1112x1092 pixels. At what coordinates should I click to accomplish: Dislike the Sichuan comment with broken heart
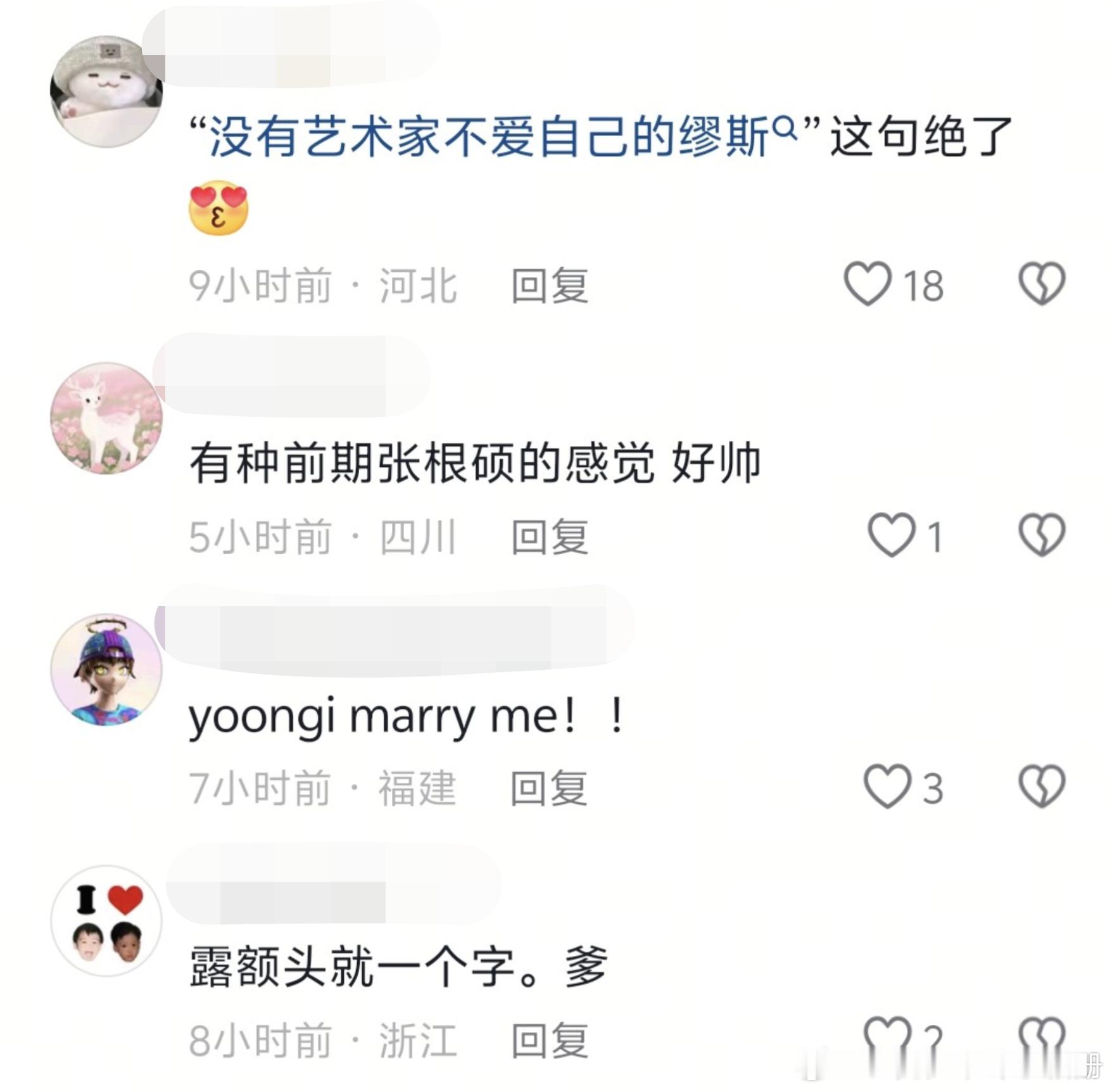pyautogui.click(x=1042, y=535)
